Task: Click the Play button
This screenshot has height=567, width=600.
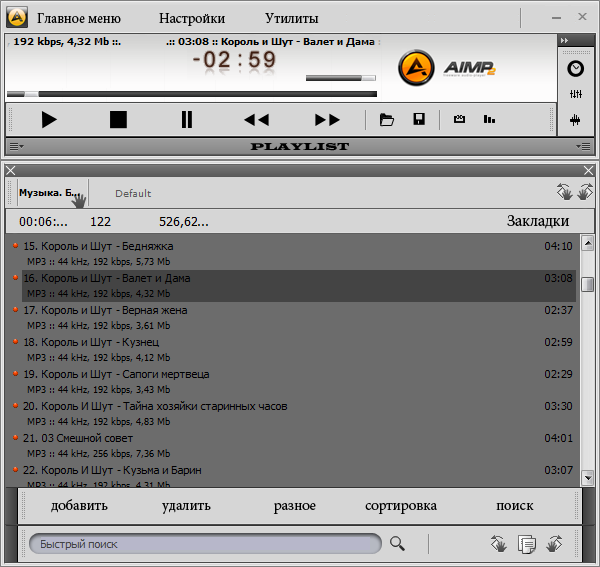Action: click(x=49, y=120)
